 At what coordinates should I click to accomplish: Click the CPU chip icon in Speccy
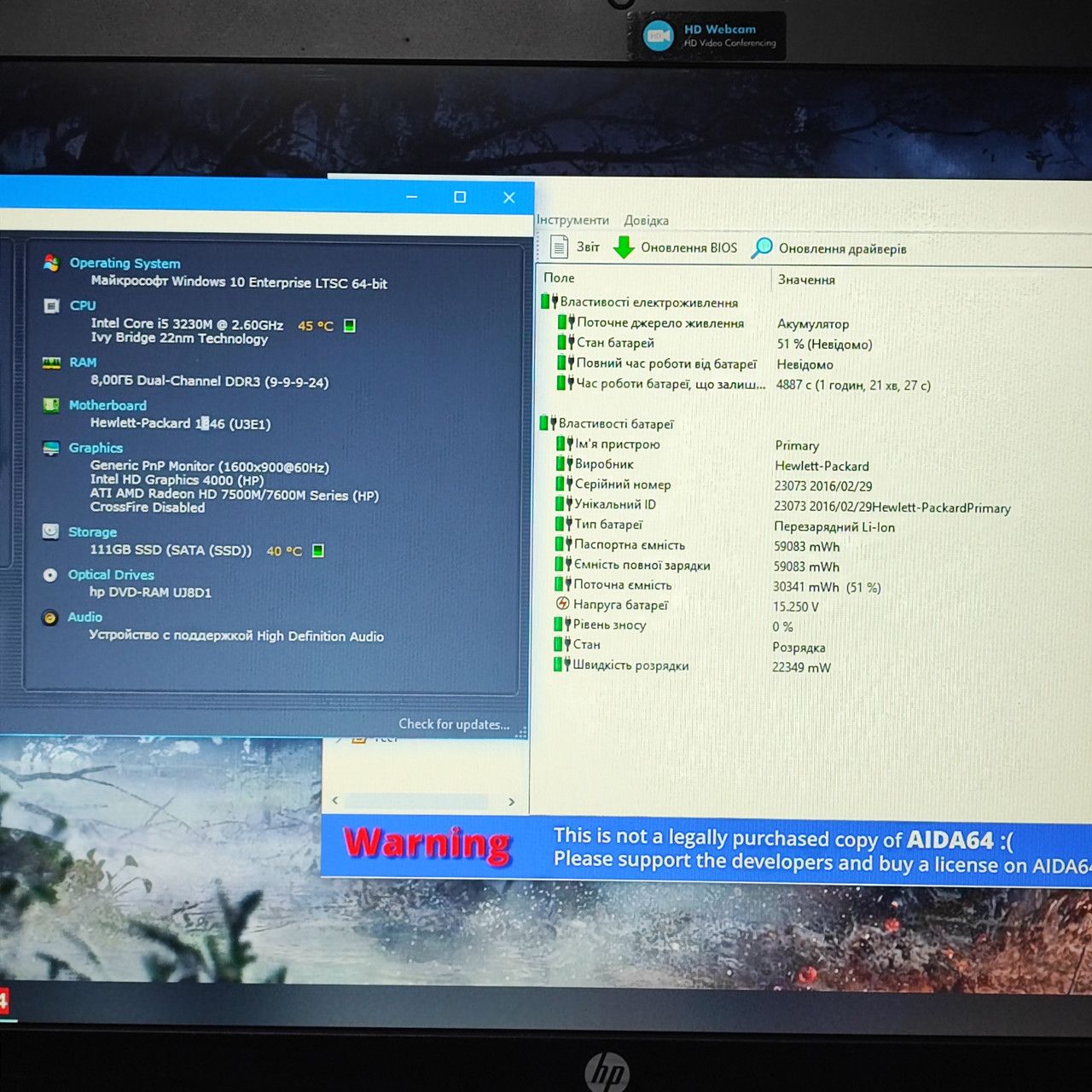[x=51, y=305]
